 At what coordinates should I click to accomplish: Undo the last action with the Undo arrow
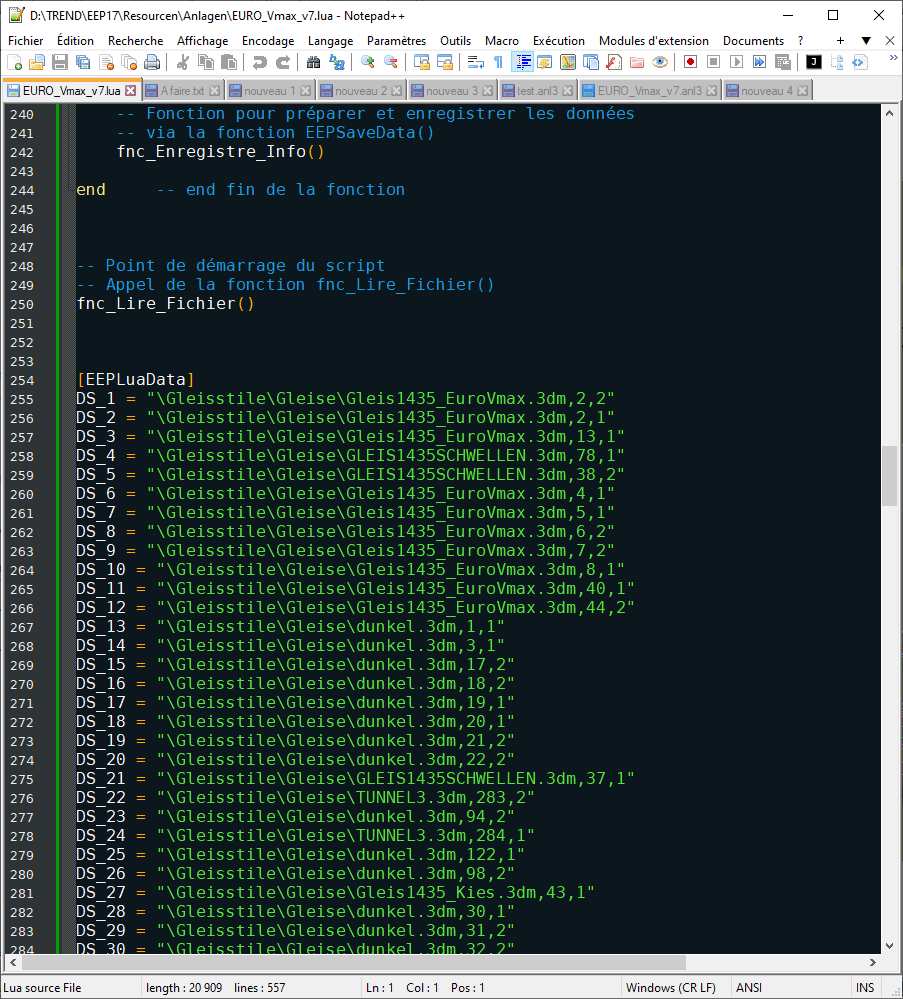[x=259, y=62]
